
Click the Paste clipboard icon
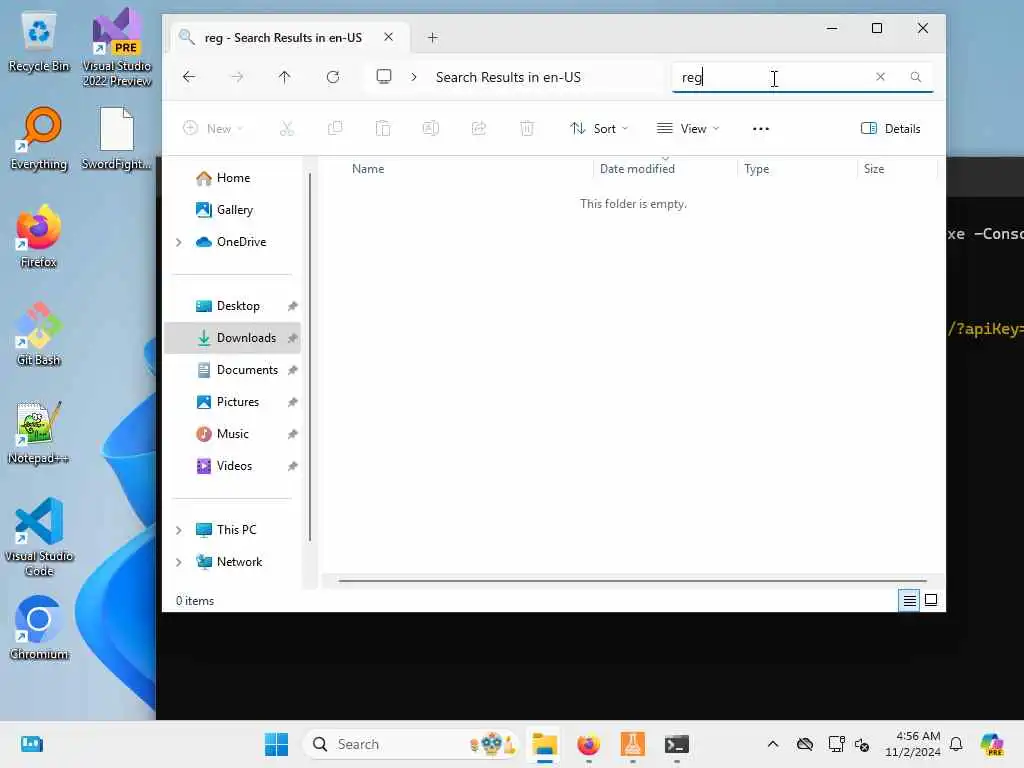click(383, 129)
